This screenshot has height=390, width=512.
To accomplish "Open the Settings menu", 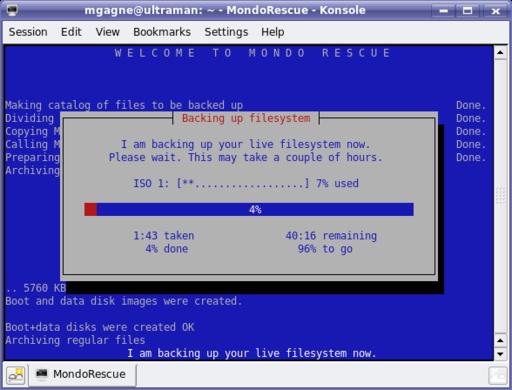I will [x=226, y=32].
